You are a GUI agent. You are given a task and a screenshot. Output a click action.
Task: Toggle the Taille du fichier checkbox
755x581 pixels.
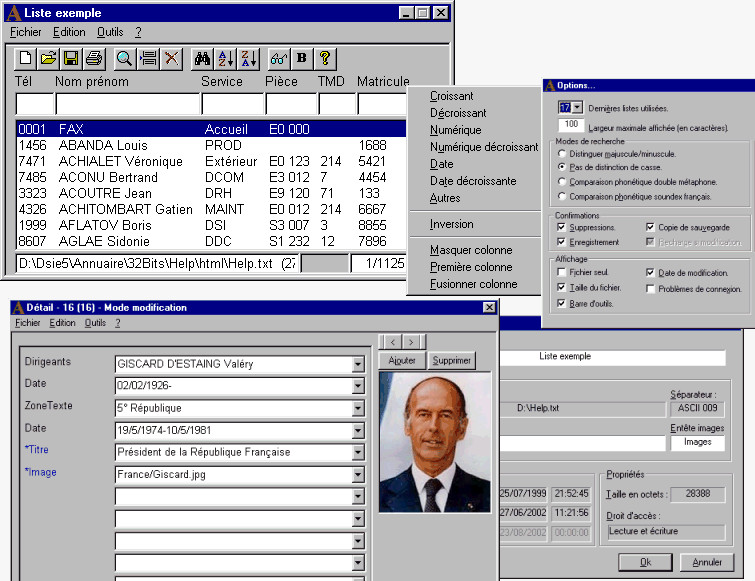pyautogui.click(x=561, y=287)
